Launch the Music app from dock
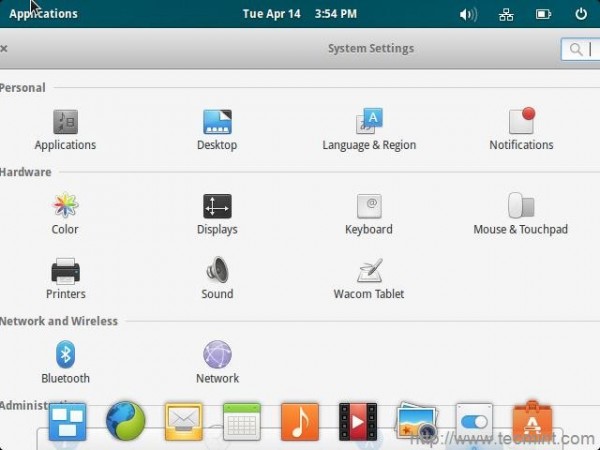This screenshot has height=450, width=600. (300, 422)
